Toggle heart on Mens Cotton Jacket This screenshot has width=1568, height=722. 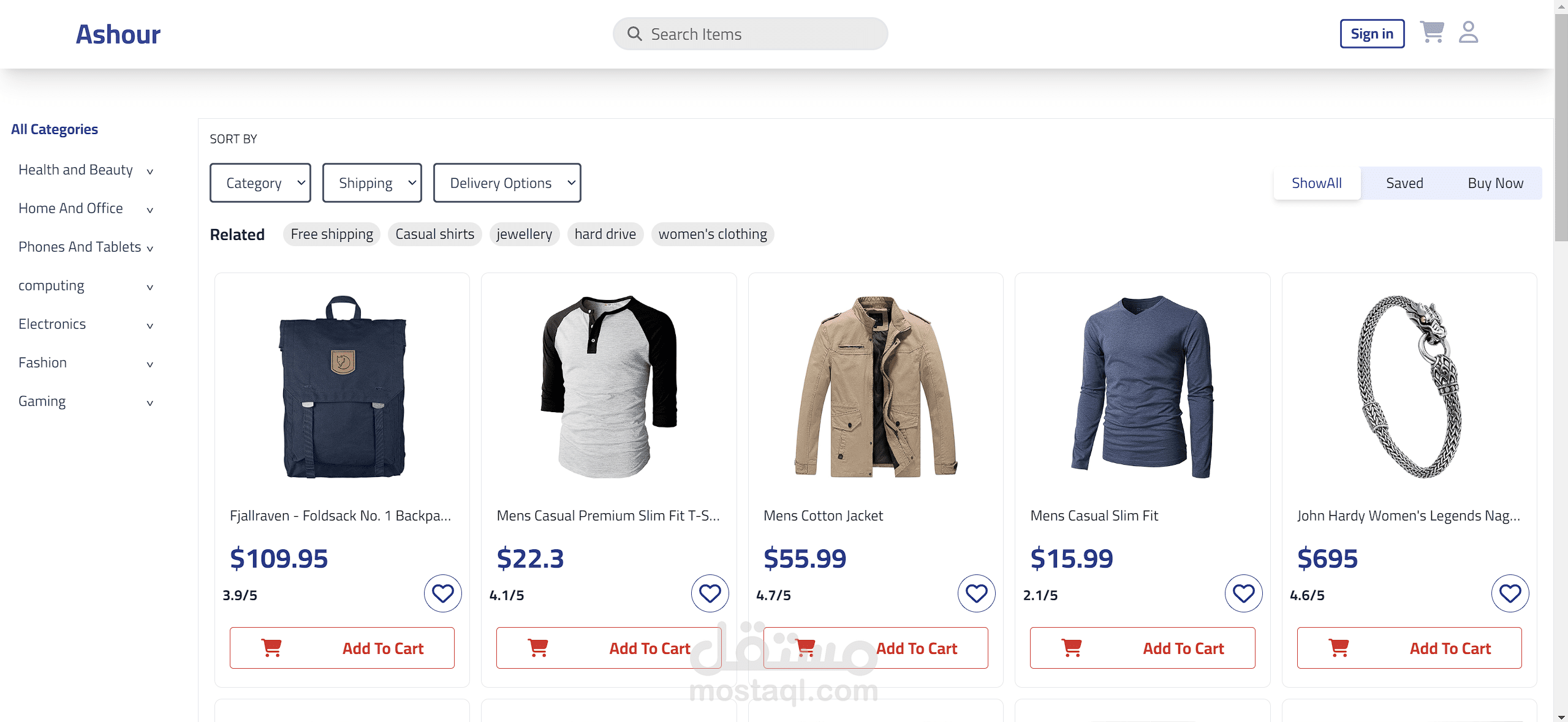tap(977, 593)
